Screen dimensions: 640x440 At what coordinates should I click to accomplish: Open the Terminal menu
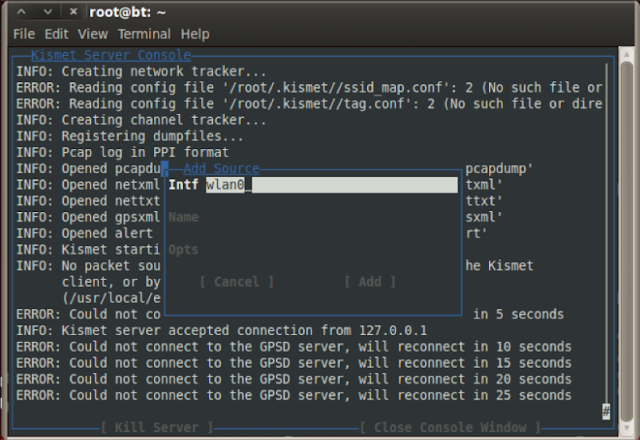click(144, 34)
